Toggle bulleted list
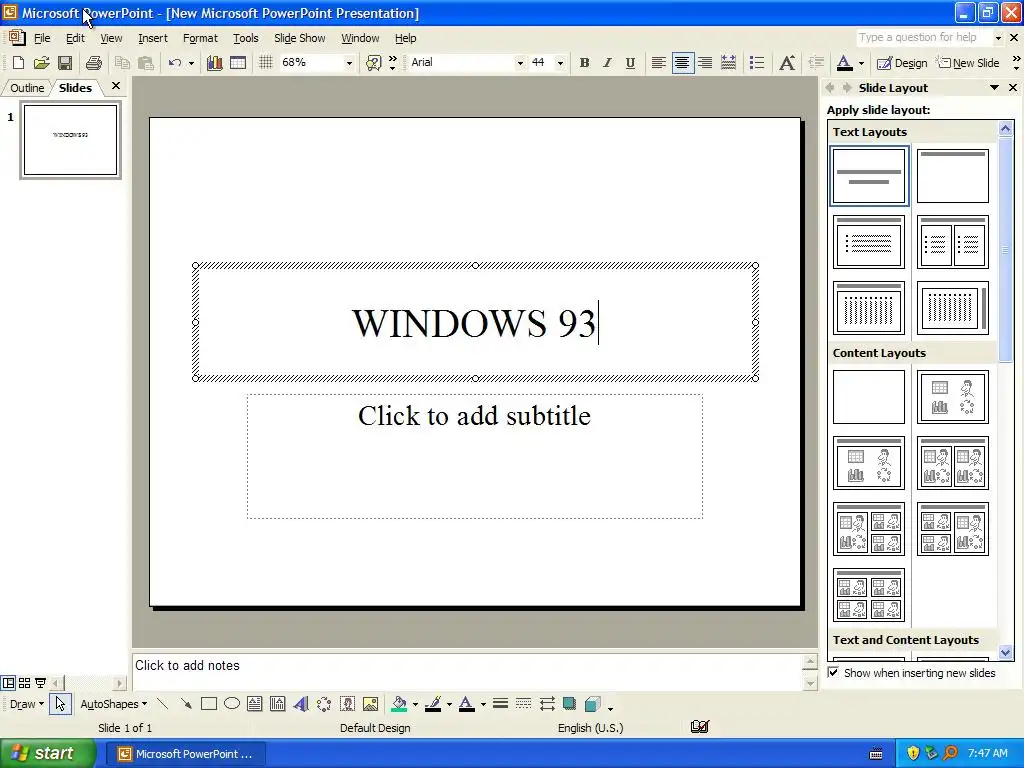This screenshot has width=1024, height=768. 757,63
